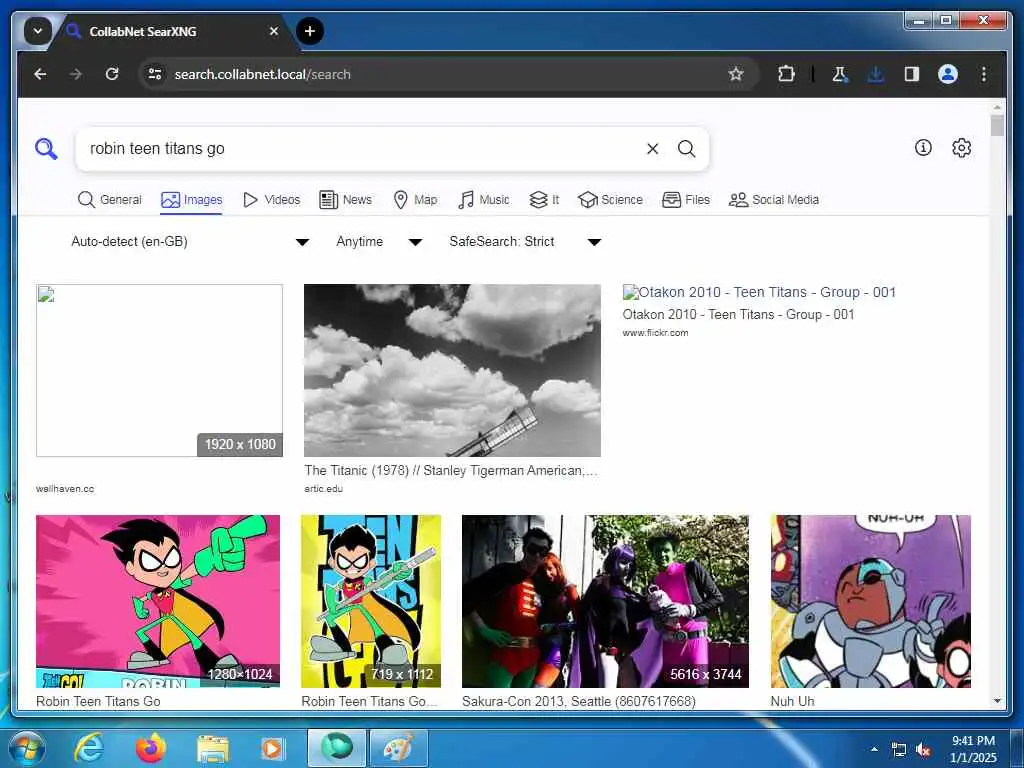The image size is (1024, 768).
Task: Switch to the Science category
Action: click(611, 200)
